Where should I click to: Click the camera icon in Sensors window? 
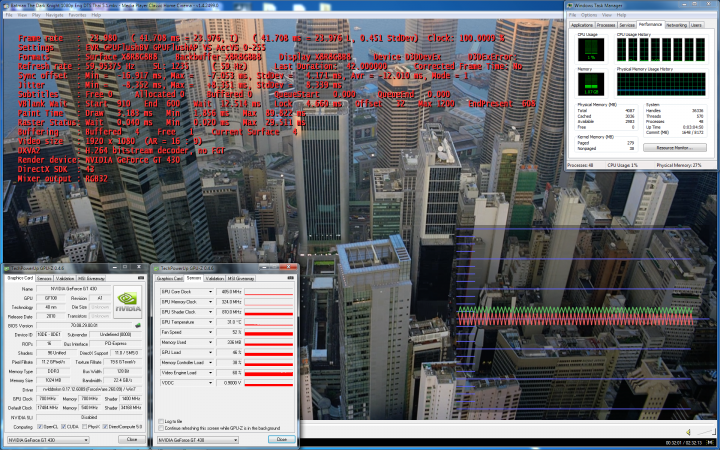coord(291,278)
